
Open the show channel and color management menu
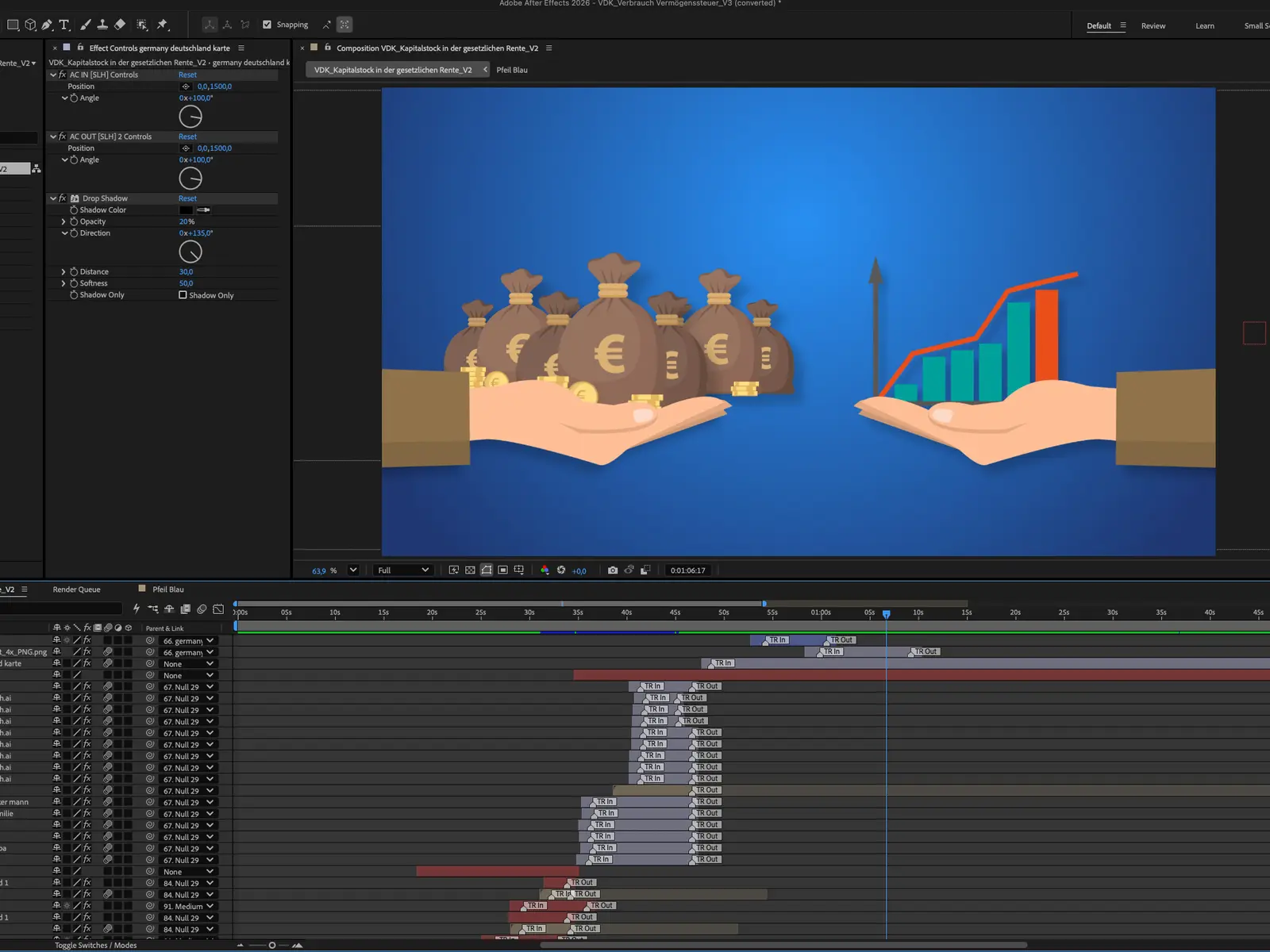click(x=545, y=570)
